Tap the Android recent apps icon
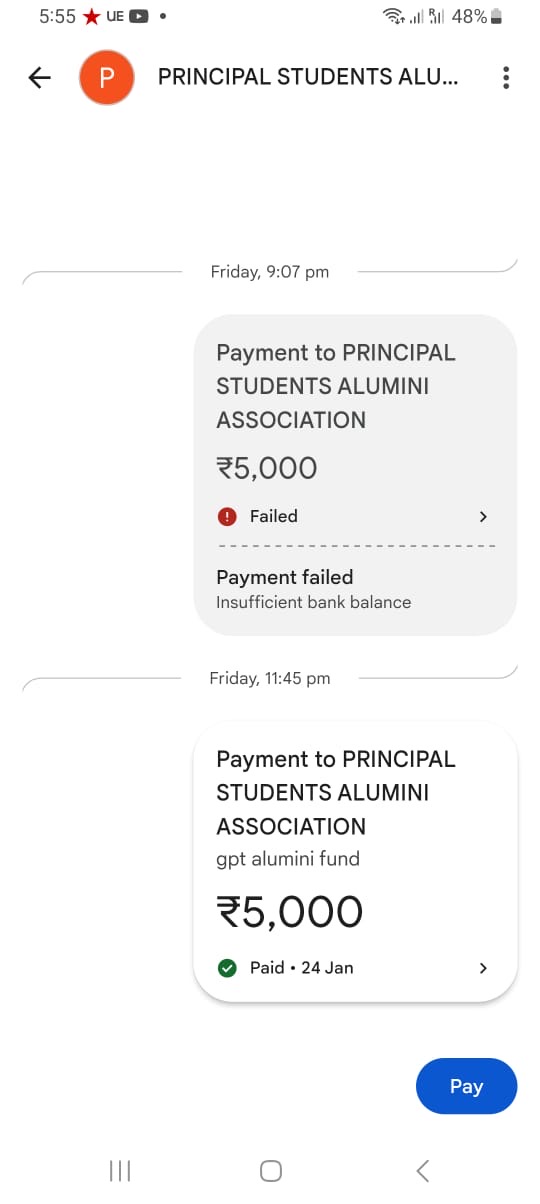The height and width of the screenshot is (1204, 540). coord(120,1171)
